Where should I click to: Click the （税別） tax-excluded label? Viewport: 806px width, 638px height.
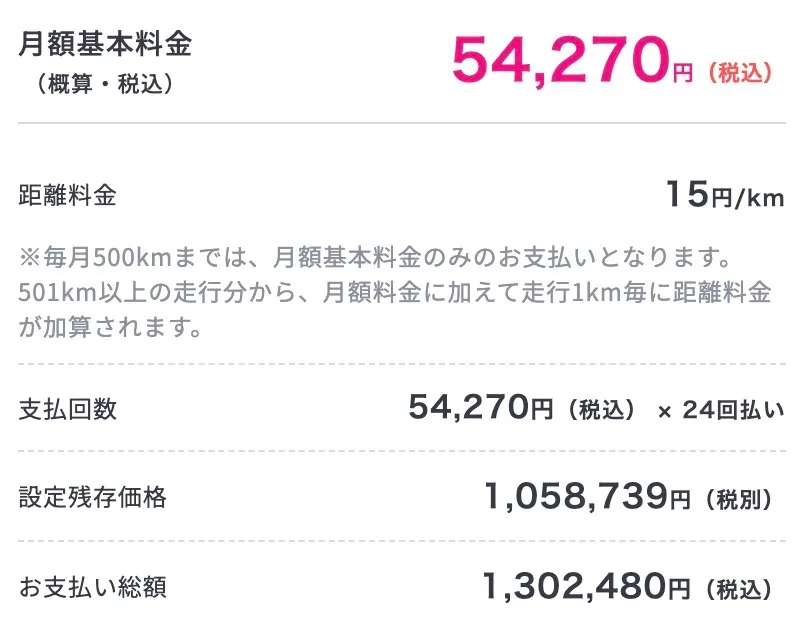[x=740, y=497]
